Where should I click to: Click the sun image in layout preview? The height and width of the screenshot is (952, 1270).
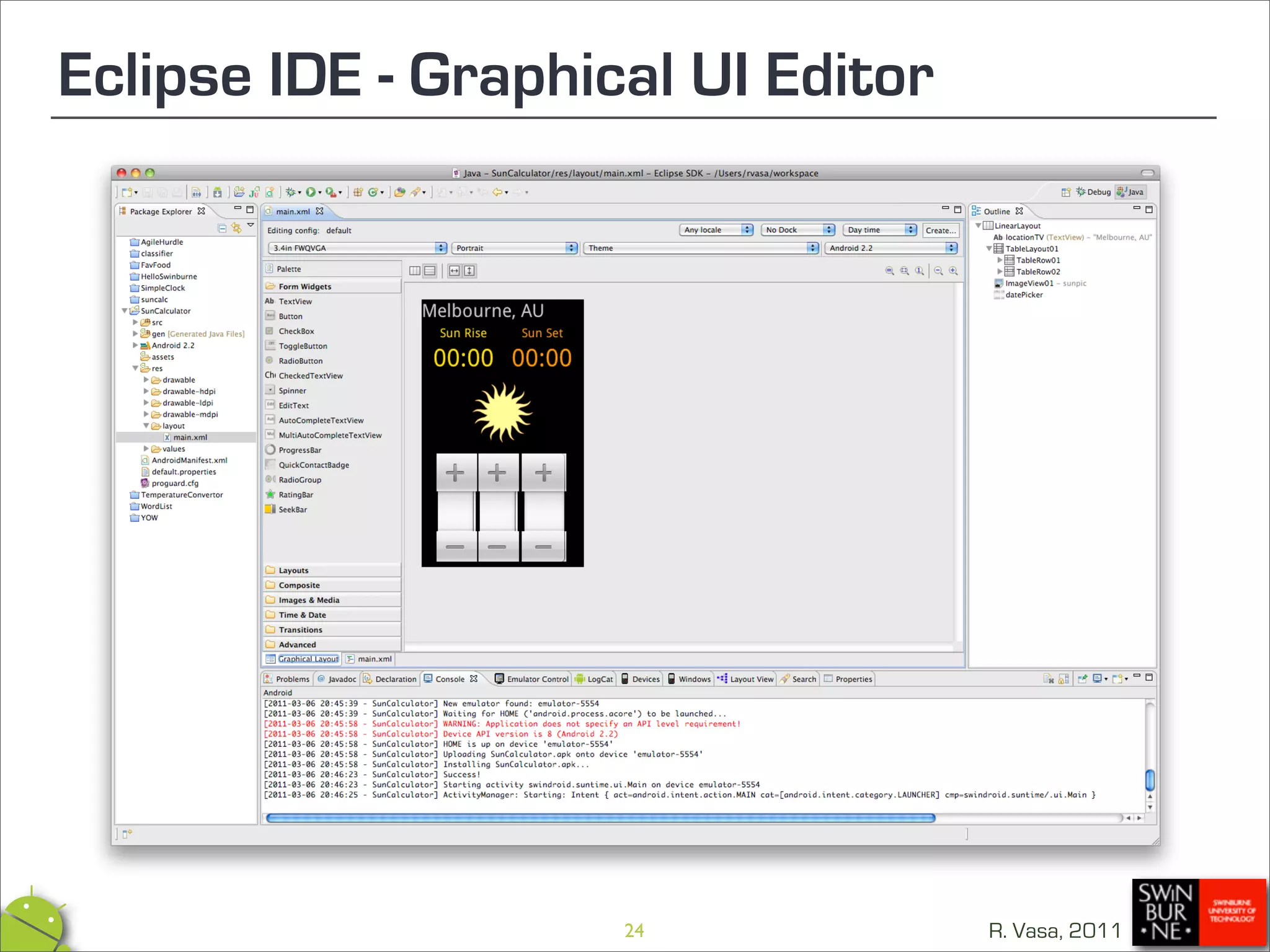coord(502,411)
